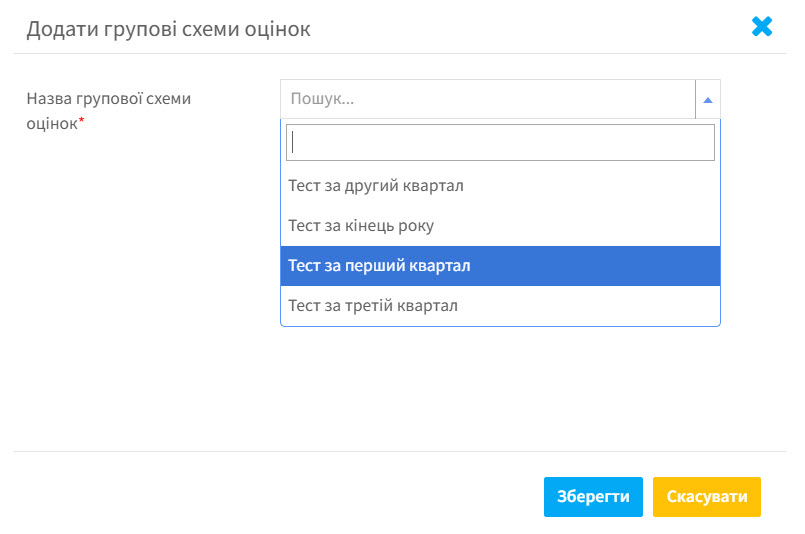Close the dialog with the blue X icon
The height and width of the screenshot is (534, 805).
click(761, 26)
